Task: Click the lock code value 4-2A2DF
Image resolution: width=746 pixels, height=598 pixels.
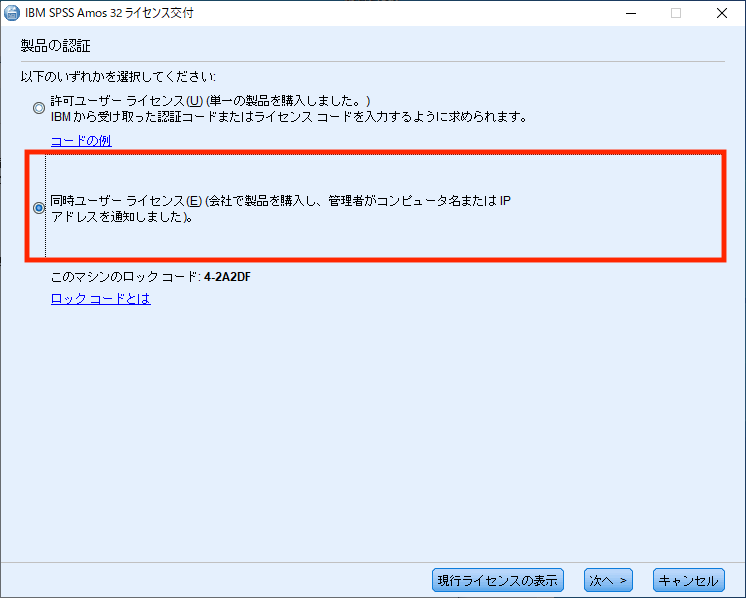Action: (227, 276)
